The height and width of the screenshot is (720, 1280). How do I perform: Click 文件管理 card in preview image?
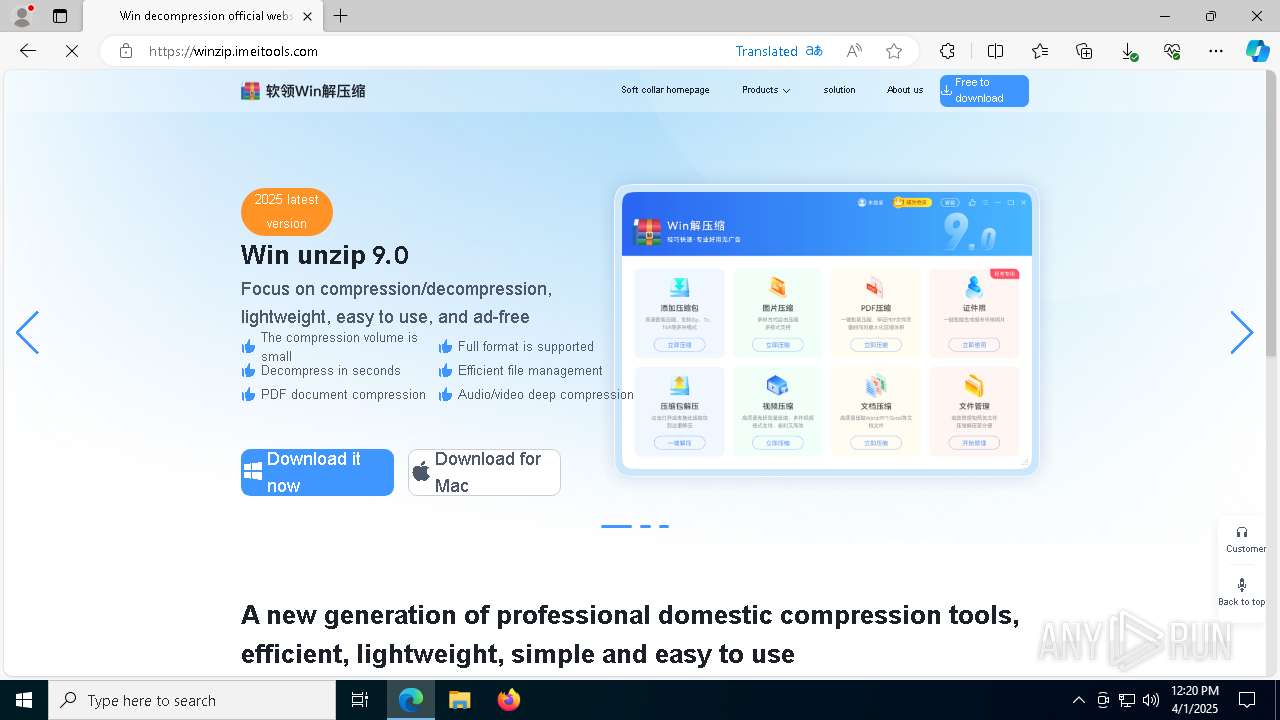[973, 411]
